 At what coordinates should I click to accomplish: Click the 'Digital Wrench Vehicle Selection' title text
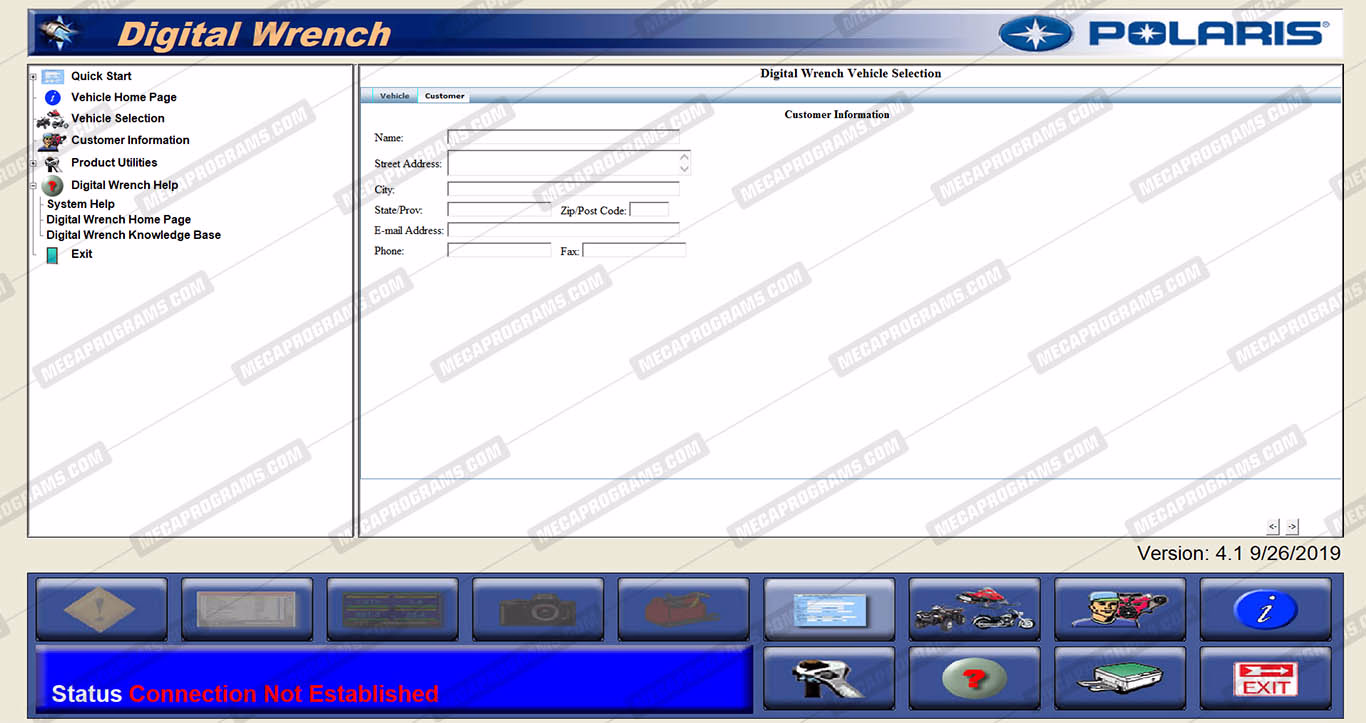coord(851,73)
